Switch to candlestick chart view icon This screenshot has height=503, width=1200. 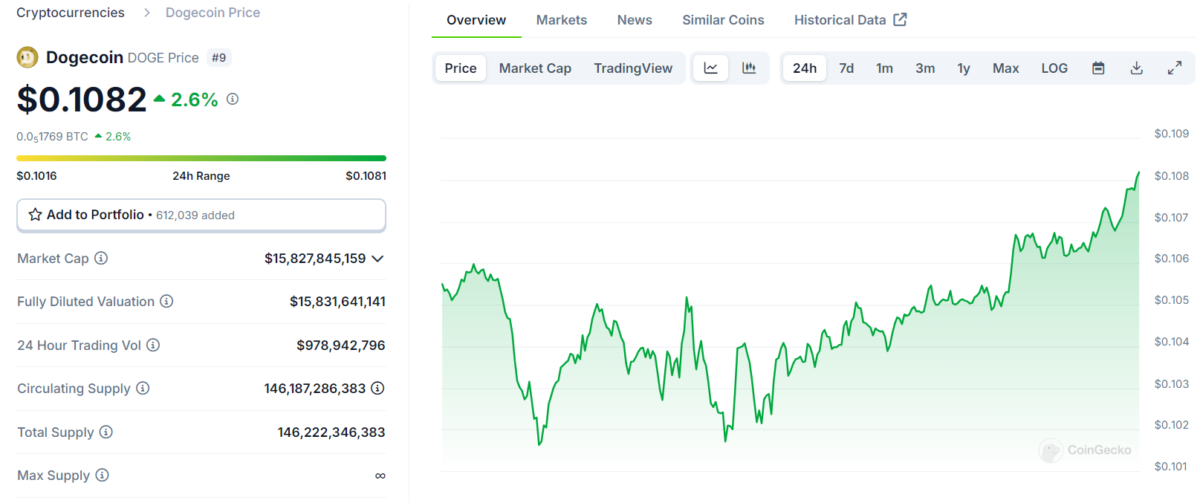pyautogui.click(x=748, y=68)
